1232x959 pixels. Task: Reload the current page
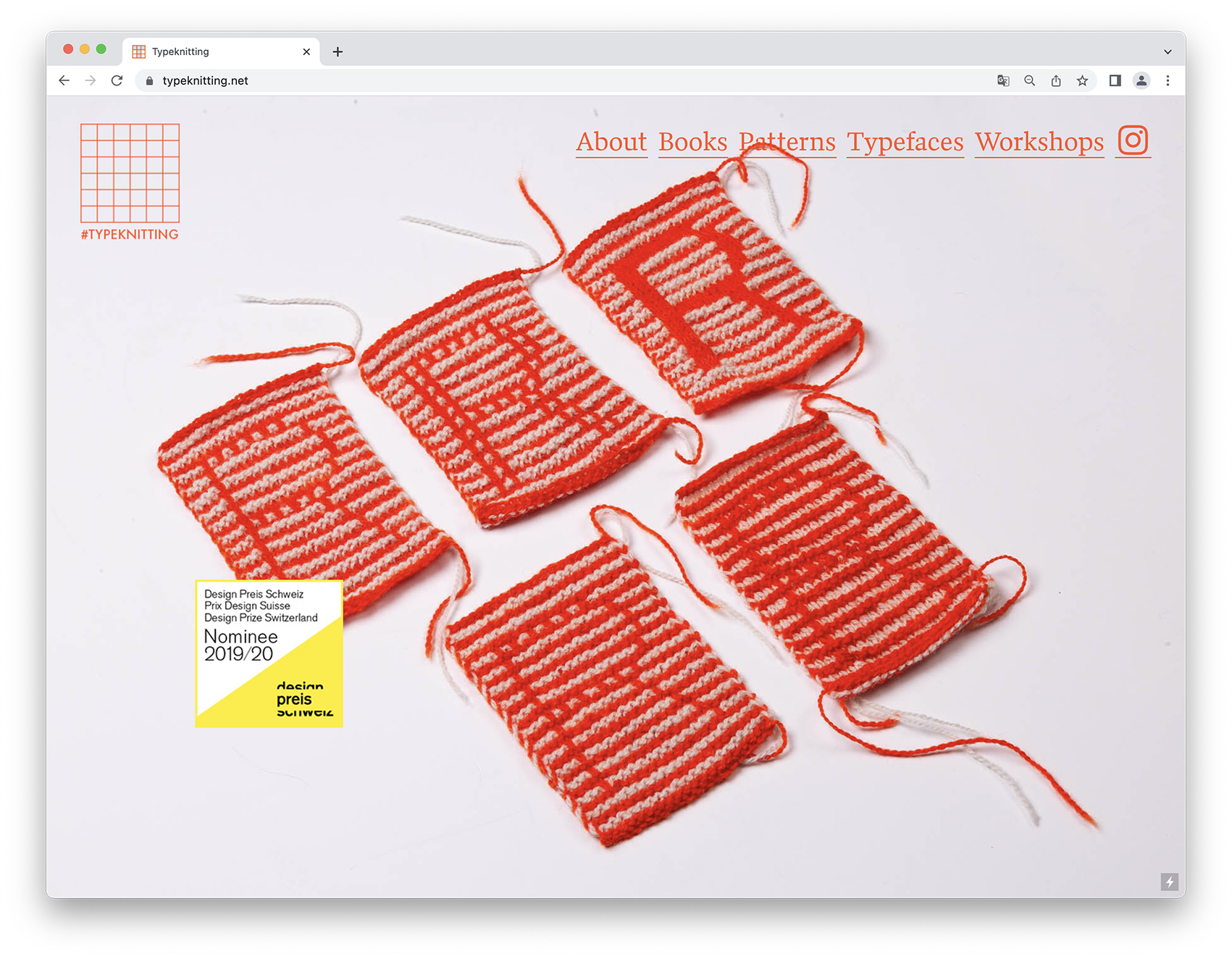[117, 80]
